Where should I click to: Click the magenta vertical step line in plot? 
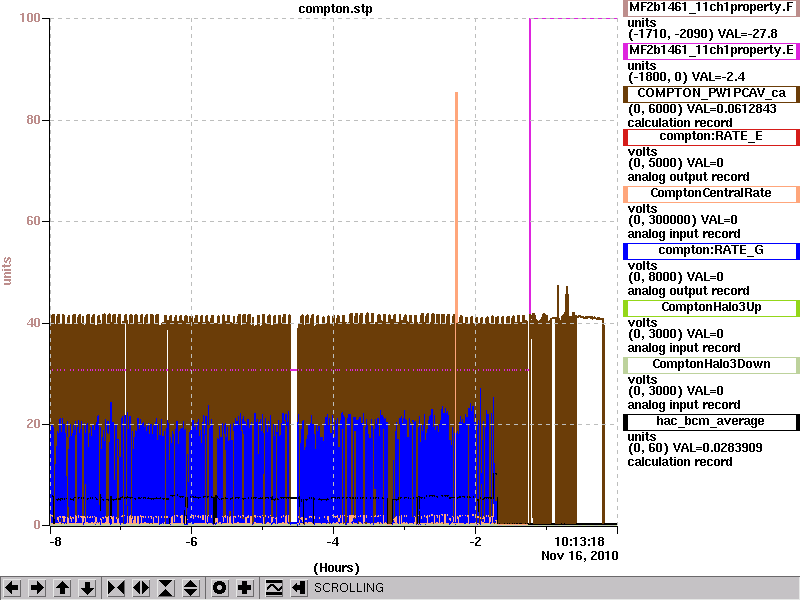click(530, 168)
